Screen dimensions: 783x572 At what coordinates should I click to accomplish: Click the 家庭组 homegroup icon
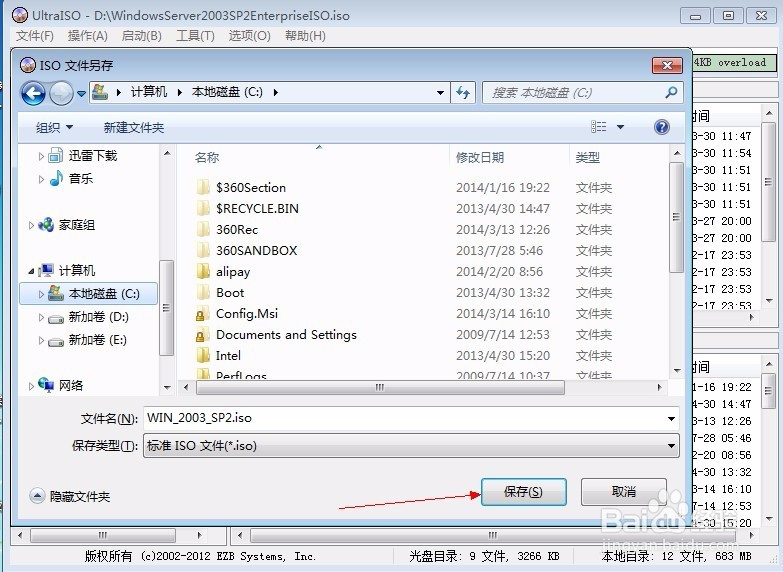pyautogui.click(x=46, y=225)
